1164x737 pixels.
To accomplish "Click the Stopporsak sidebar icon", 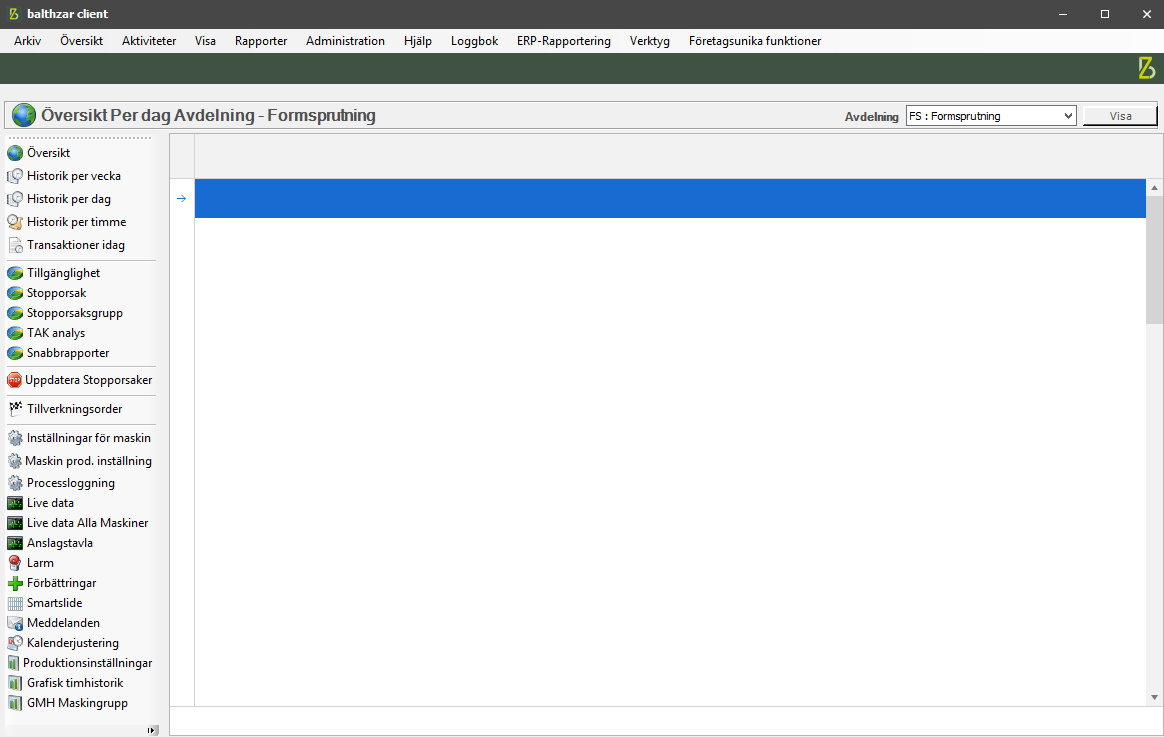I will point(15,293).
